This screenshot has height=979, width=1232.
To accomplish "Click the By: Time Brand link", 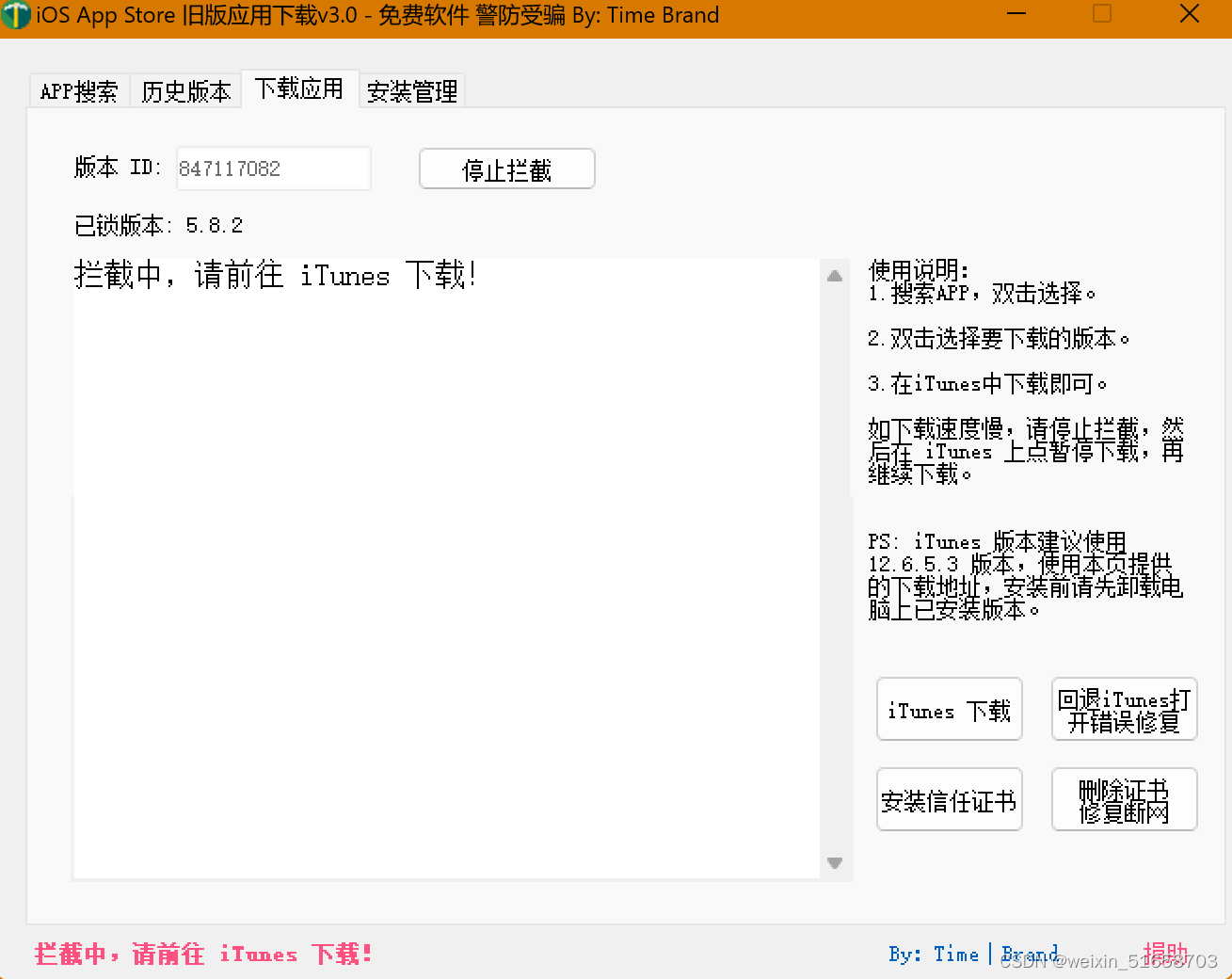I will click(973, 954).
